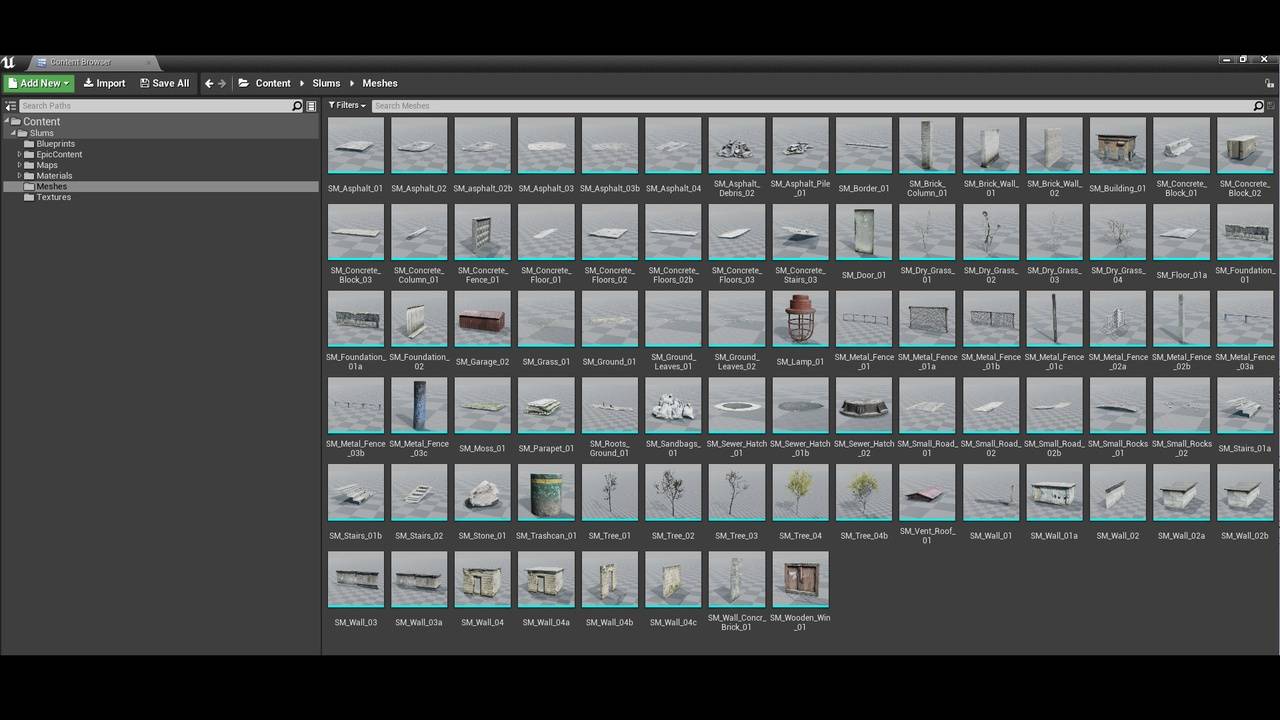Toggle the sources panel collapse icon
The width and height of the screenshot is (1280, 720).
11,106
